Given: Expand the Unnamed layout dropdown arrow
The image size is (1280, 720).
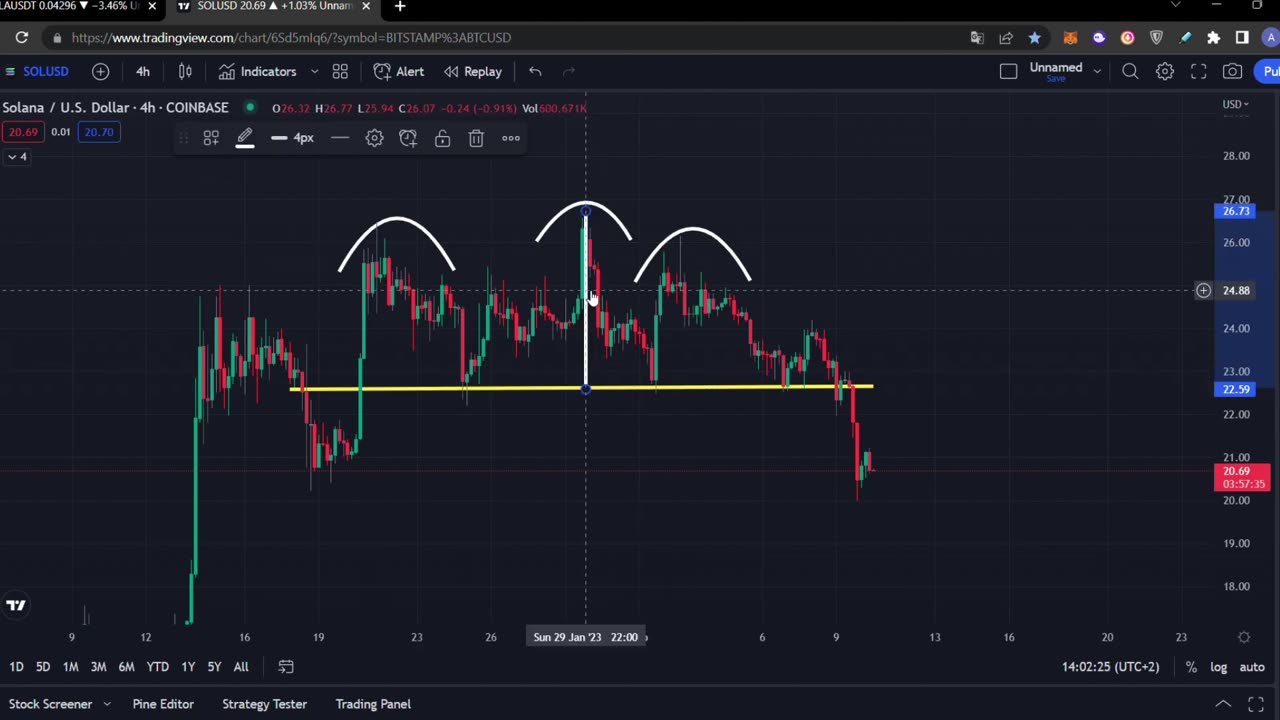Looking at the screenshot, I should [x=1097, y=72].
